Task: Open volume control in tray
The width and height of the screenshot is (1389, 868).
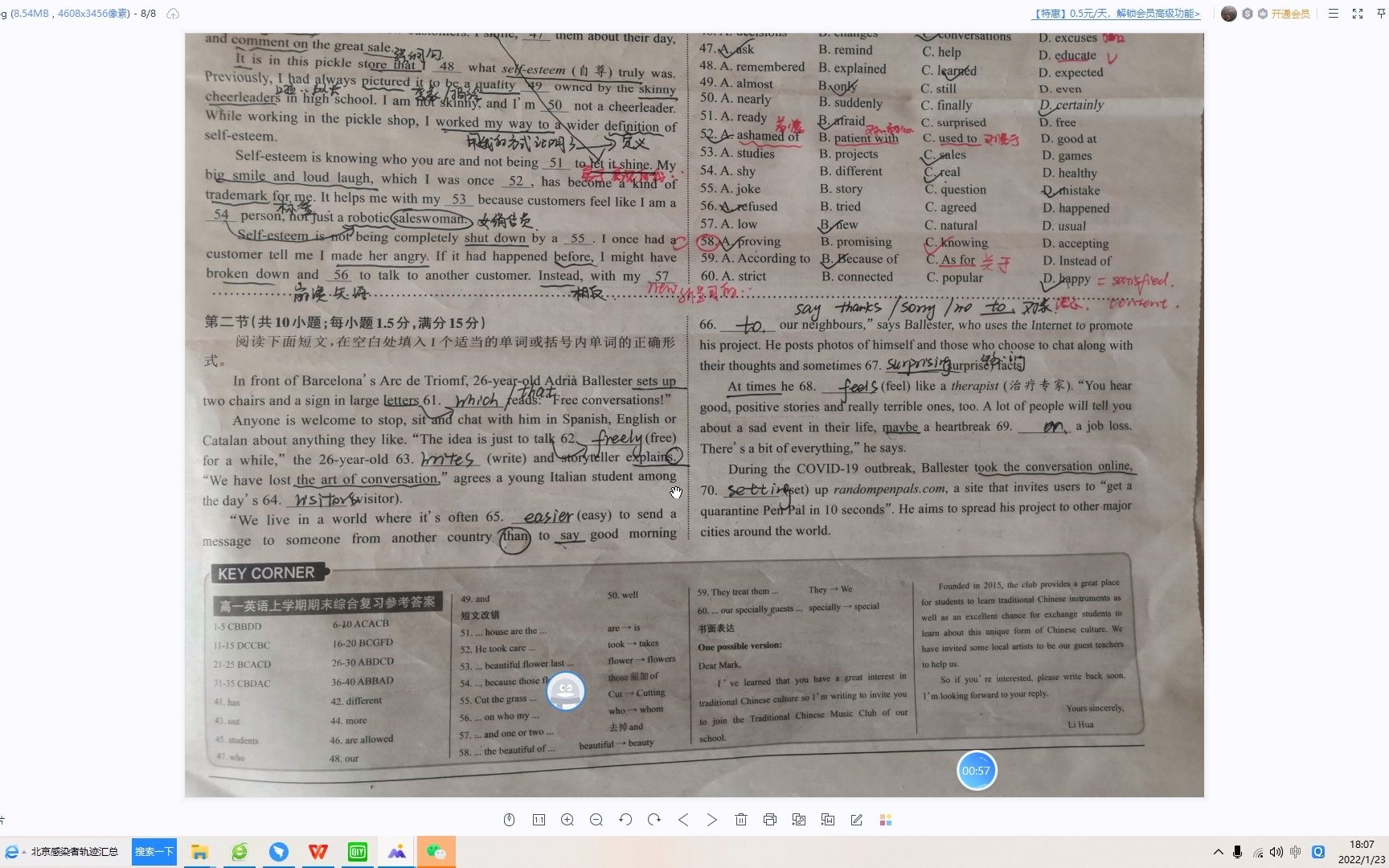Action: [x=1276, y=852]
